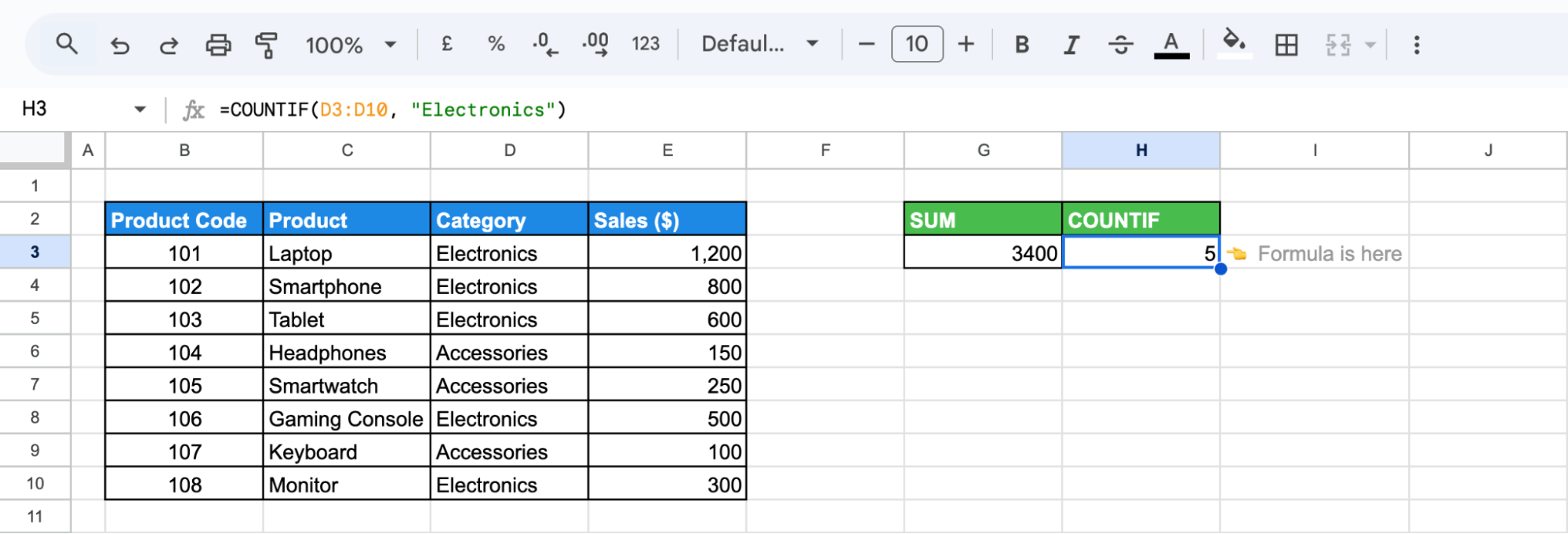Select column H header
Image resolution: width=1568 pixels, height=534 pixels.
pos(1141,151)
